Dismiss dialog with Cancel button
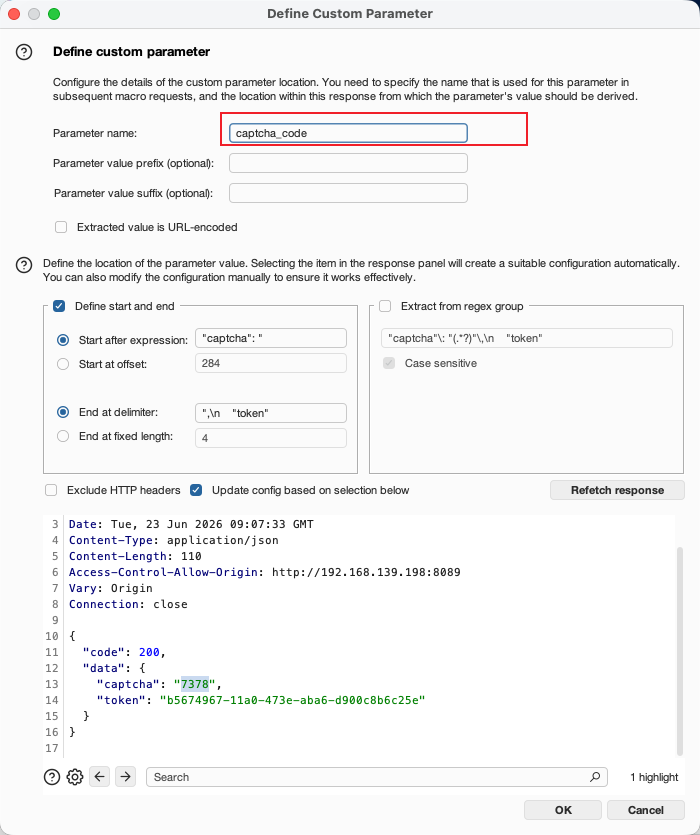The image size is (700, 835). point(646,810)
